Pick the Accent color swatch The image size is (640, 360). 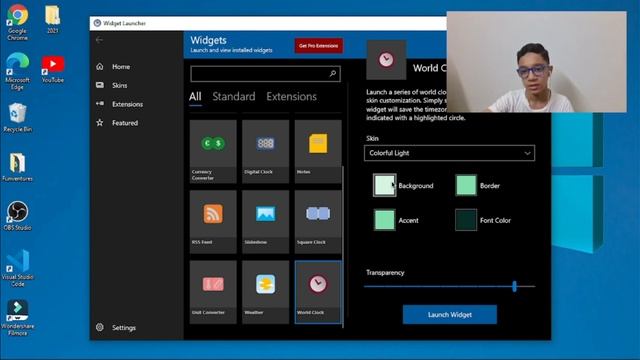point(384,220)
